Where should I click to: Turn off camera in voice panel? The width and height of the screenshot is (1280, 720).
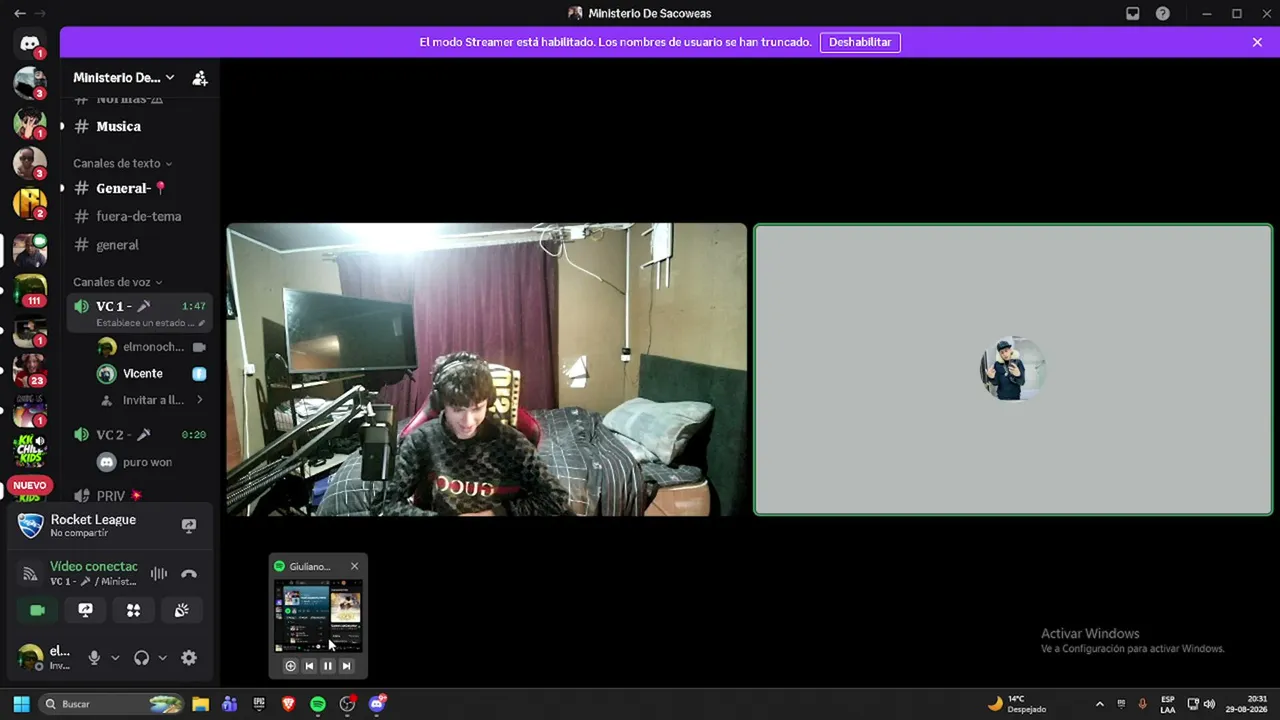37,610
